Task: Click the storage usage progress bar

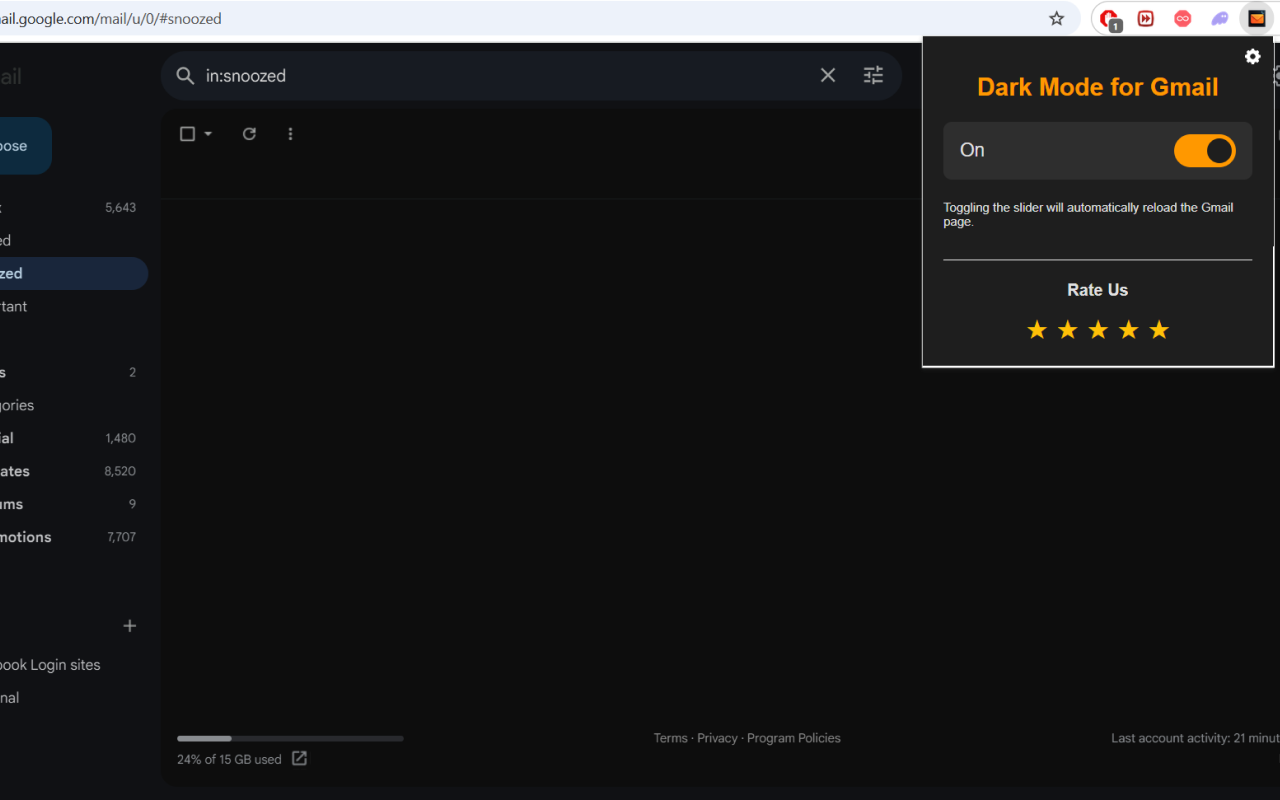Action: [x=290, y=738]
